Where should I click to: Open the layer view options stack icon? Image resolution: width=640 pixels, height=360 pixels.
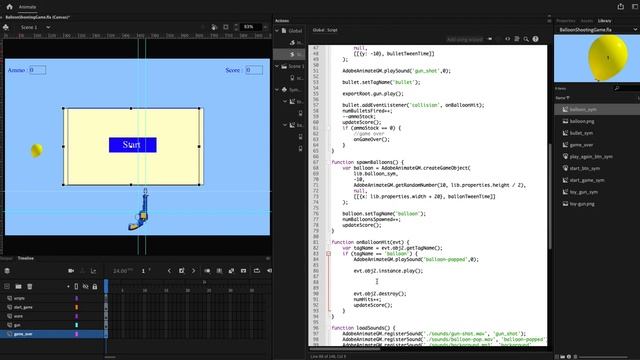pyautogui.click(x=7, y=271)
